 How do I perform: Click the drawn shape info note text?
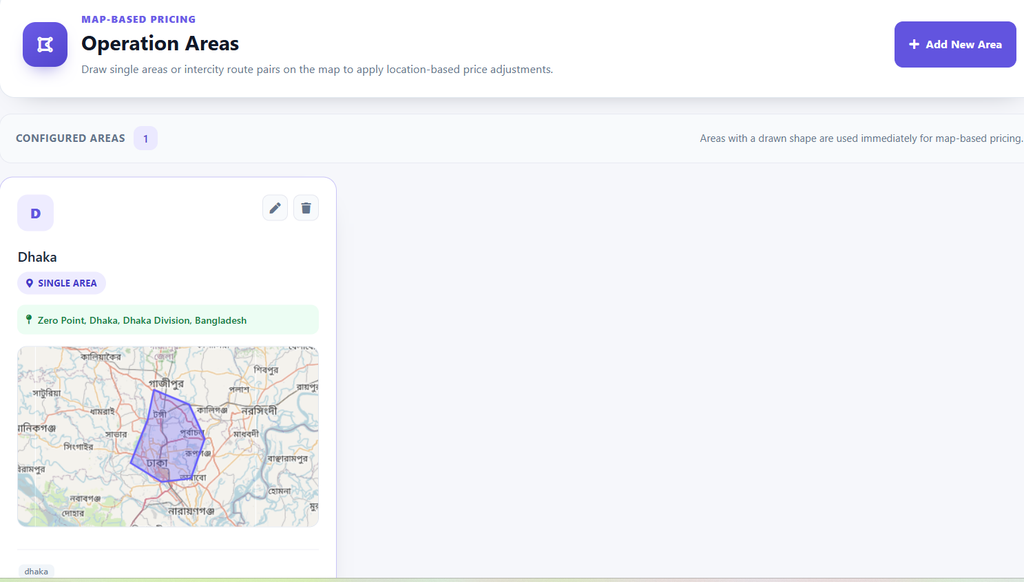click(x=861, y=138)
